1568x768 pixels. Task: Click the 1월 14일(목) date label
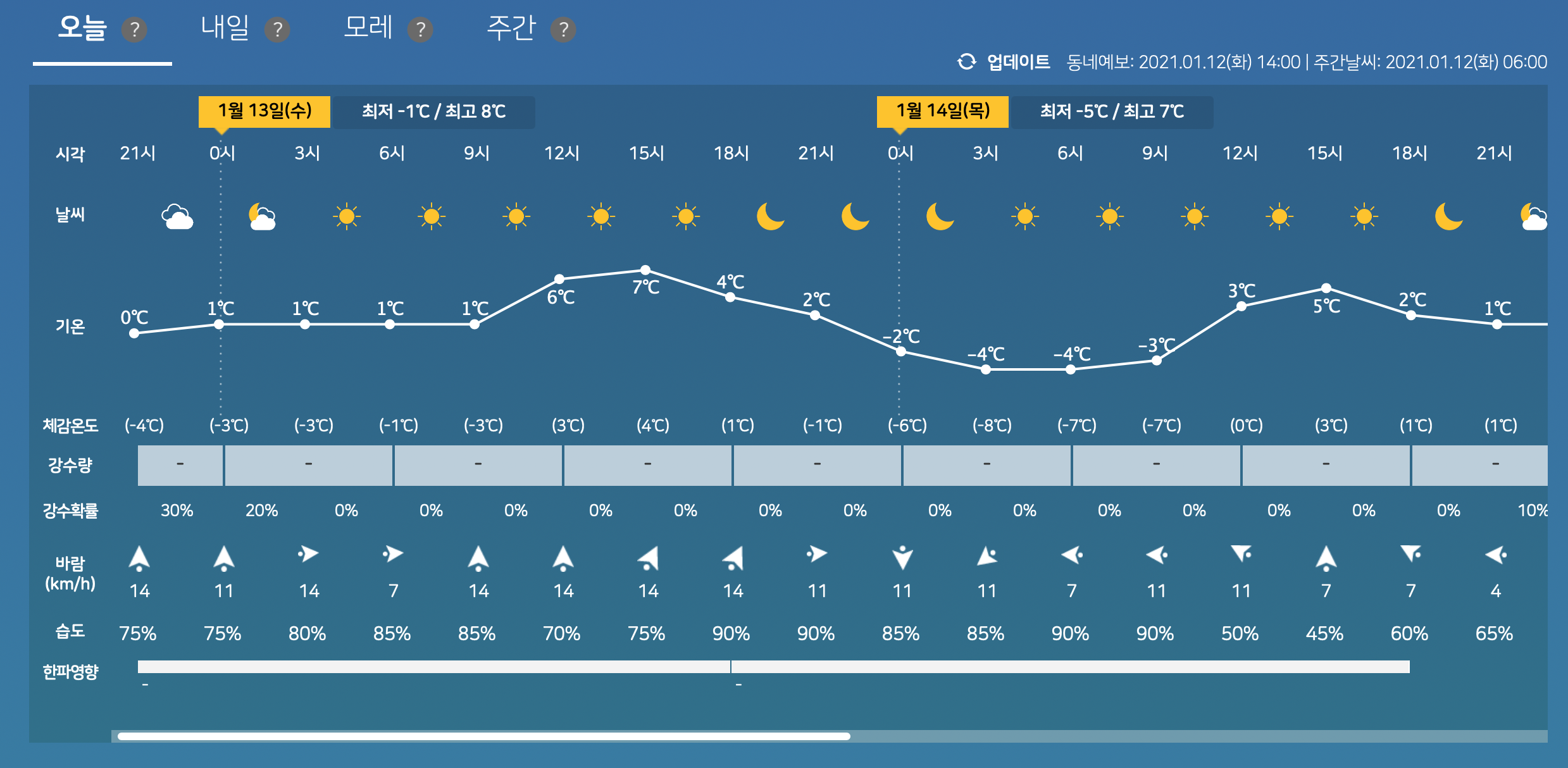click(943, 111)
